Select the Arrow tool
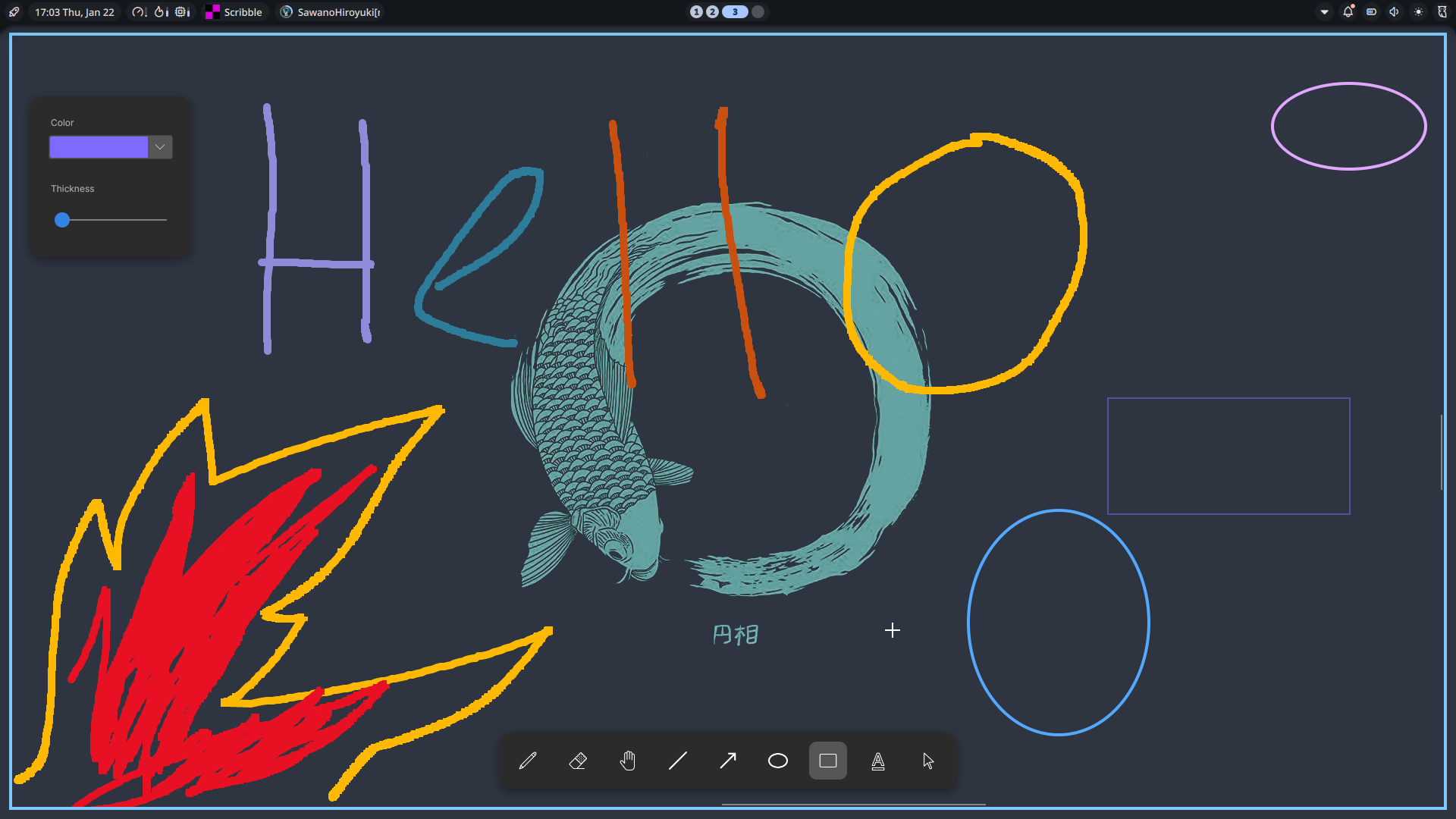 click(x=728, y=761)
